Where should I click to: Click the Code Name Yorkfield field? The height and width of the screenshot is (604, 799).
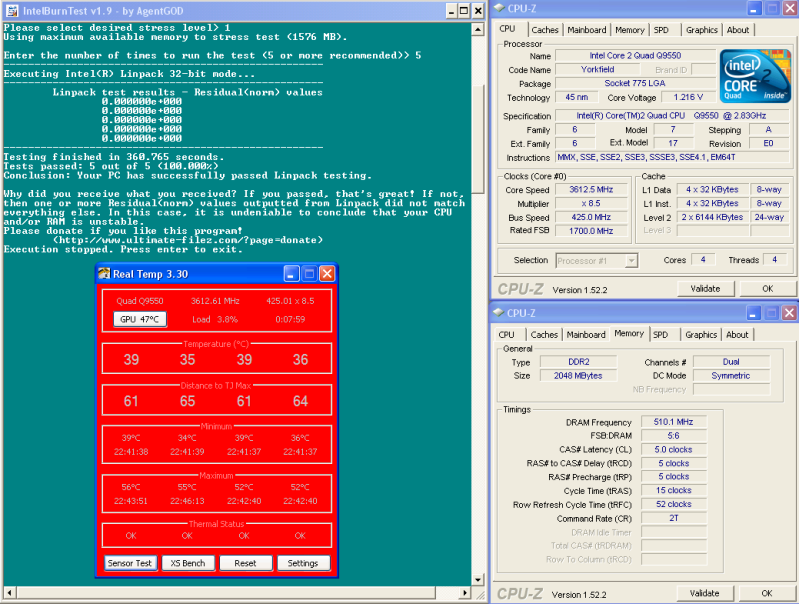point(598,69)
